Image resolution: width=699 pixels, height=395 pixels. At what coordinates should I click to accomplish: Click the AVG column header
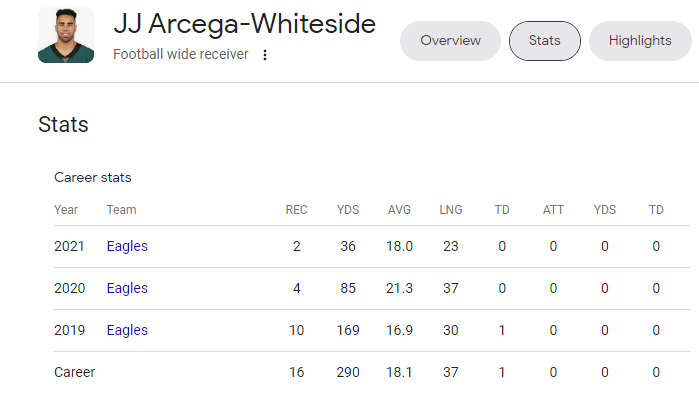point(399,210)
